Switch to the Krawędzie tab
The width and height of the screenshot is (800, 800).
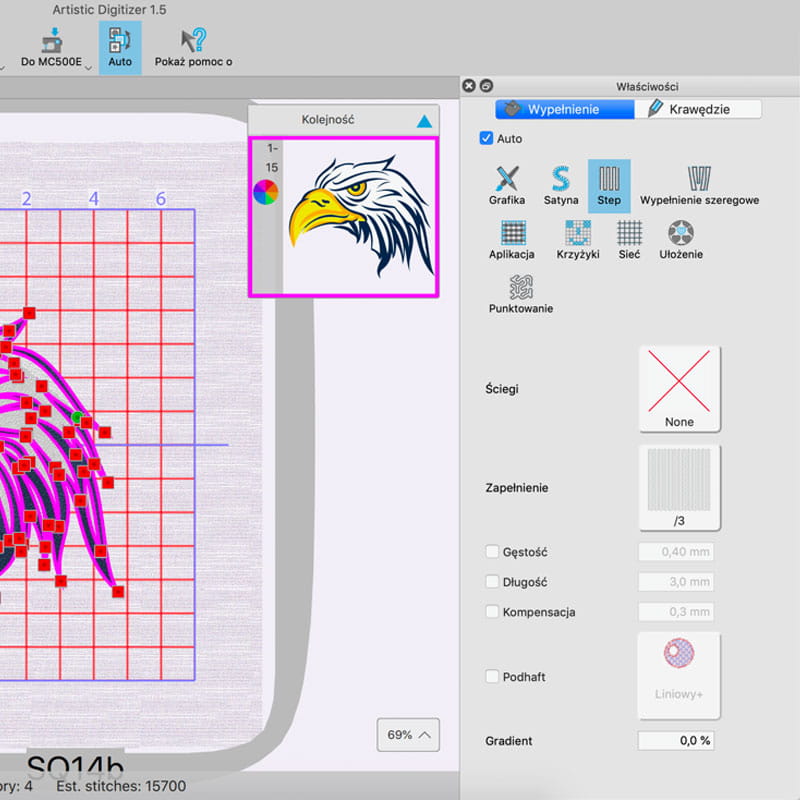(x=698, y=109)
